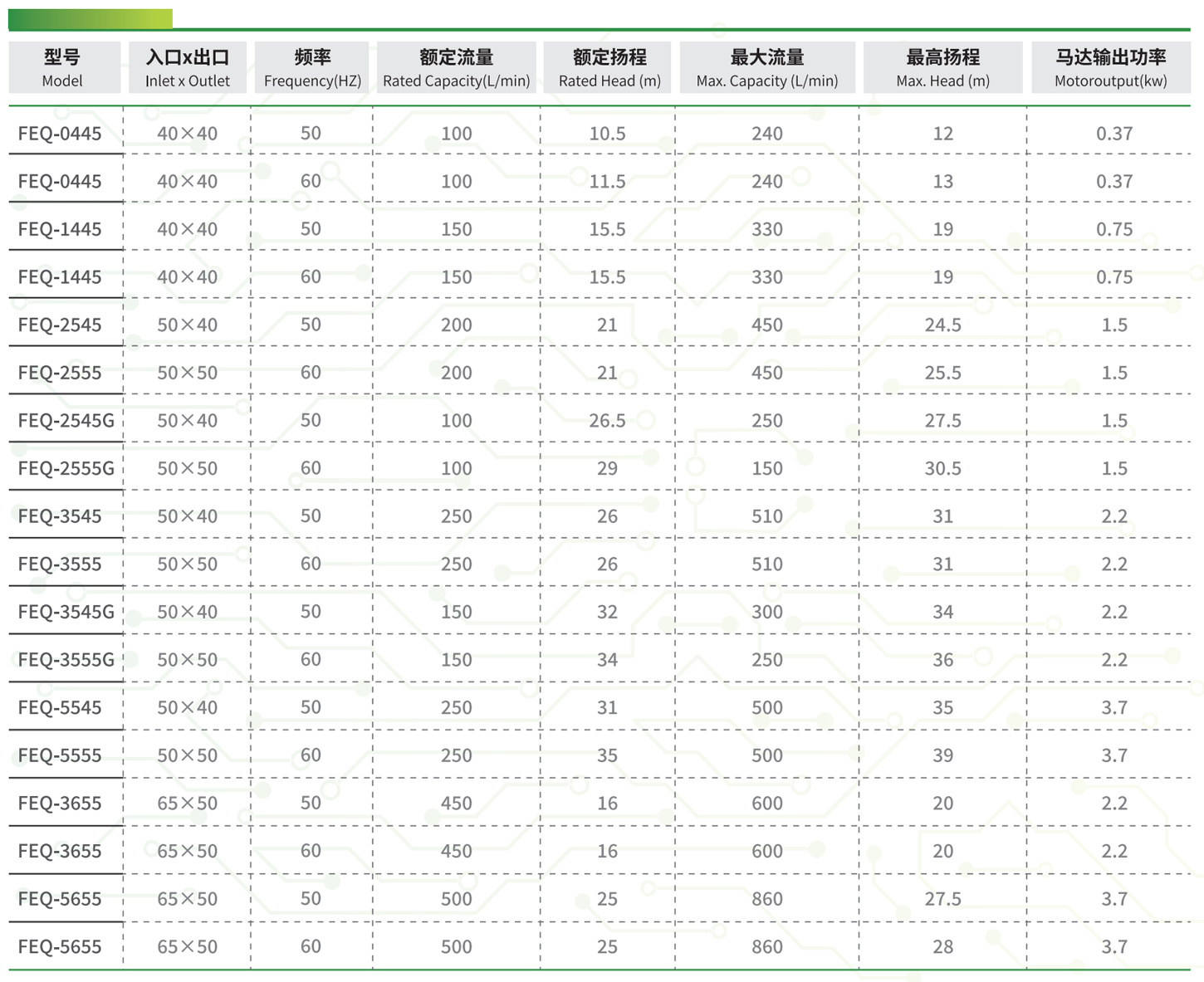1204x982 pixels.
Task: Click the 频率 Frequency(HZ) column header
Action: tap(312, 67)
